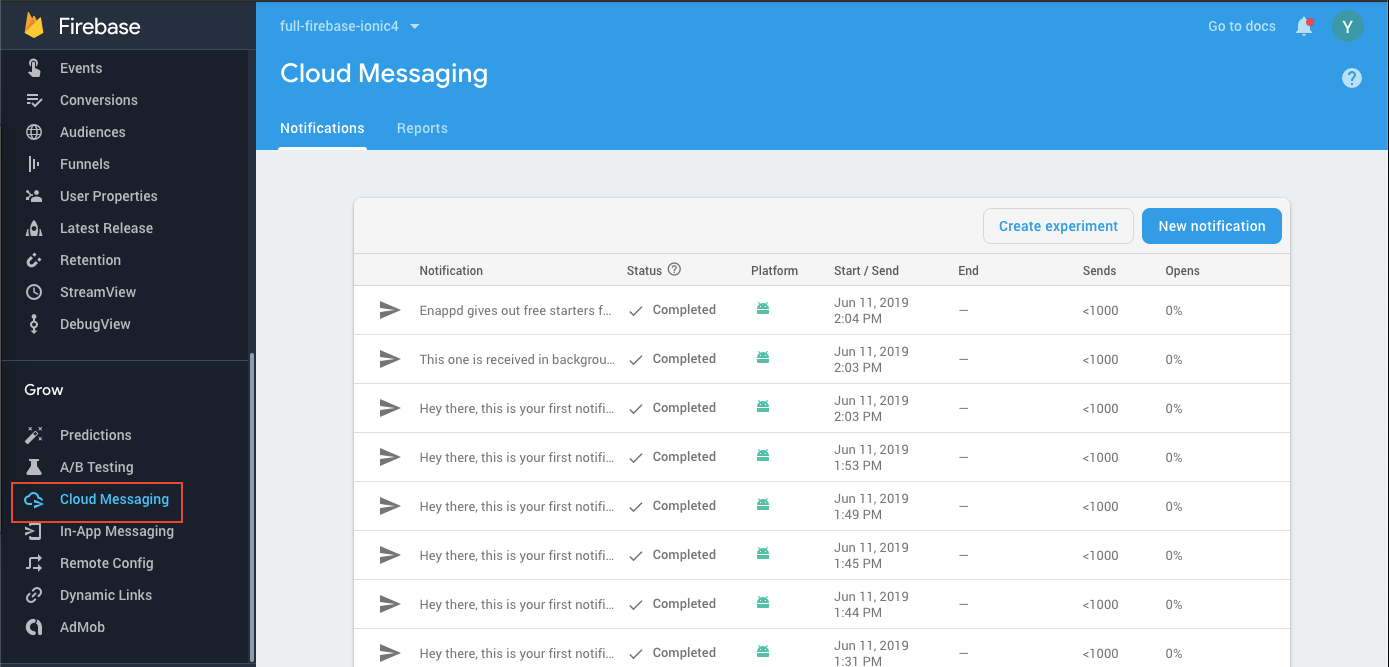The image size is (1389, 667).
Task: Click Android icon in the 2:04 PM row
Action: tap(763, 309)
